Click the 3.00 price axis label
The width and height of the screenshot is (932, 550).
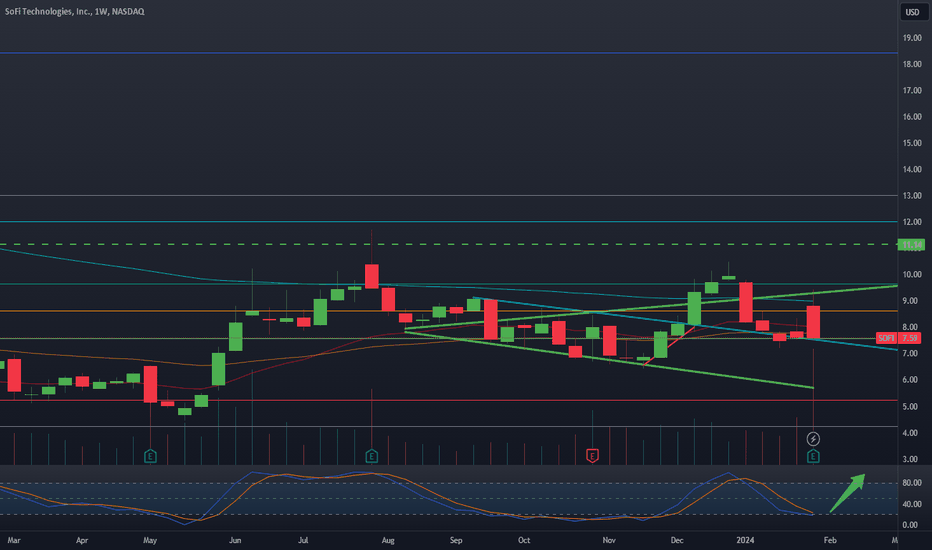click(911, 459)
